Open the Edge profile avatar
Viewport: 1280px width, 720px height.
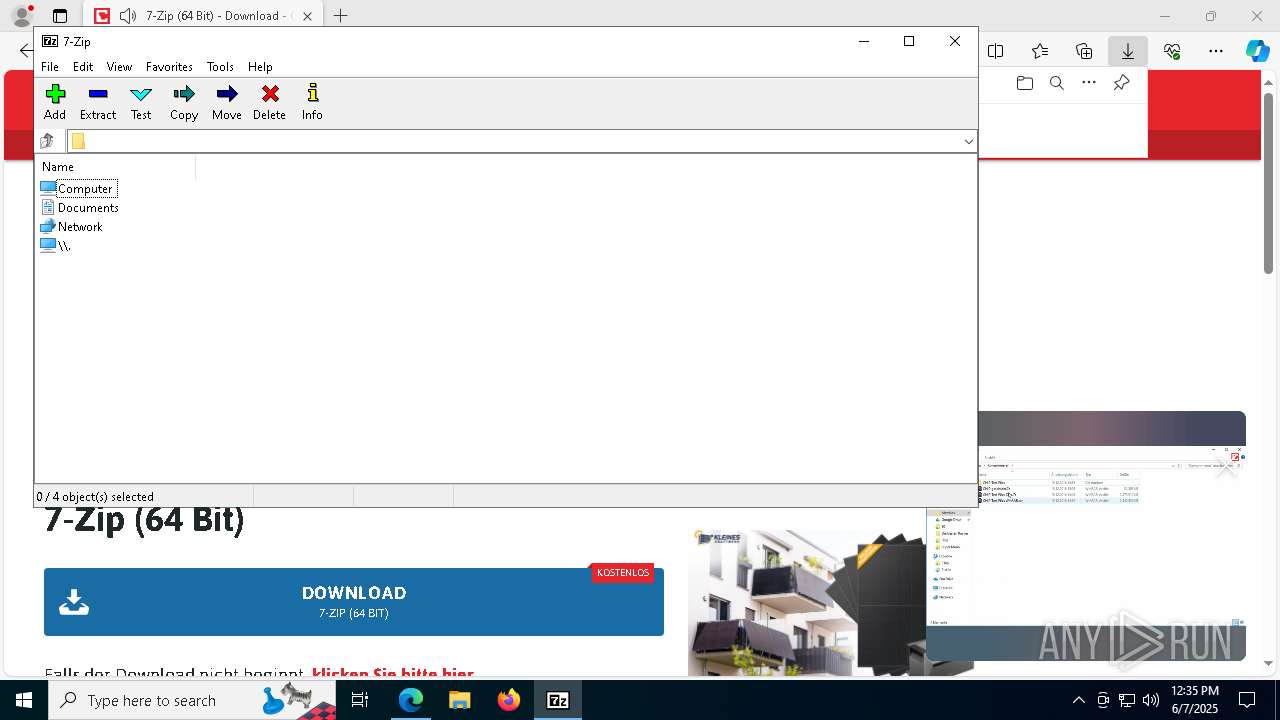[21, 15]
